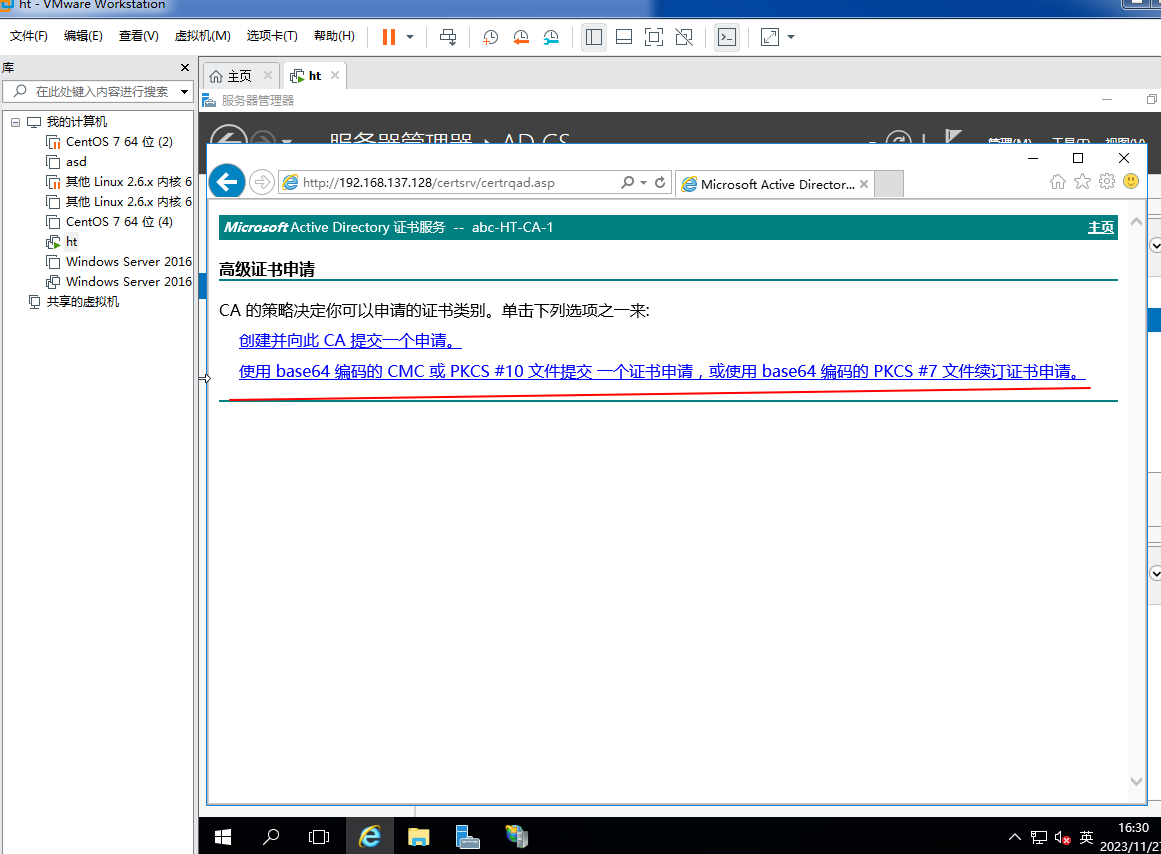The image size is (1161, 854).
Task: Close the Microsoft Active Directory browser tab
Action: 863,184
